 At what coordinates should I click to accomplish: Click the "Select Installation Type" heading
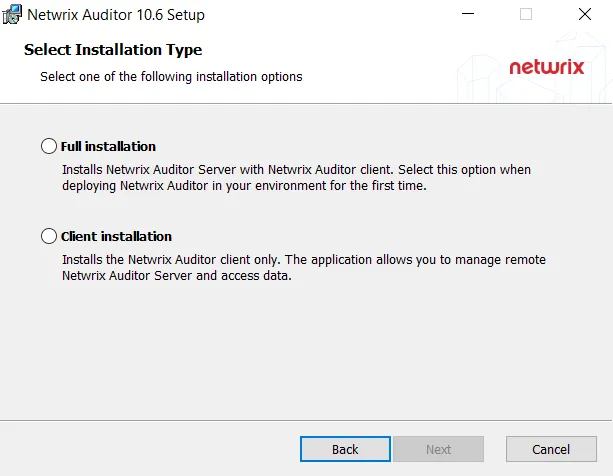[x=113, y=50]
